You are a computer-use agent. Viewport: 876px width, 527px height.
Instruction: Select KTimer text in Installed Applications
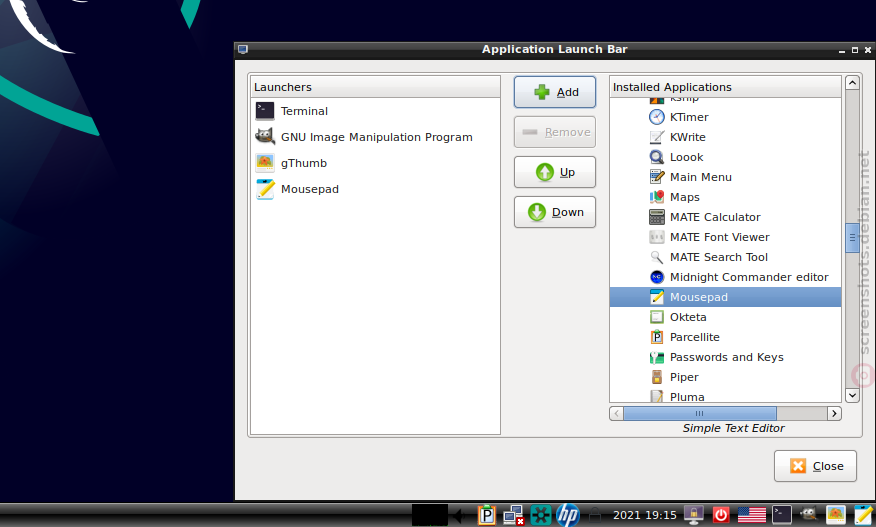[689, 117]
